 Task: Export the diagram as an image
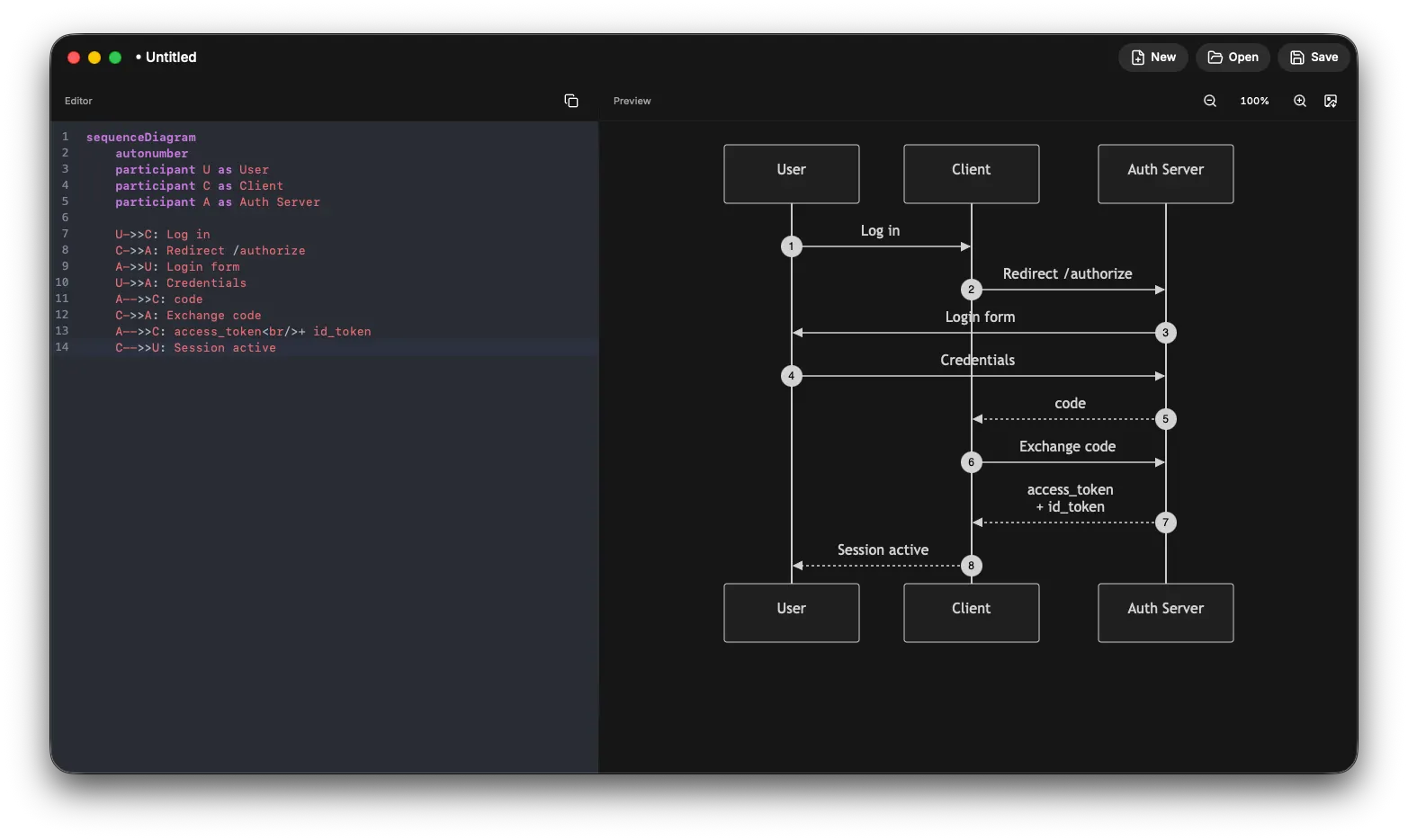click(1331, 101)
